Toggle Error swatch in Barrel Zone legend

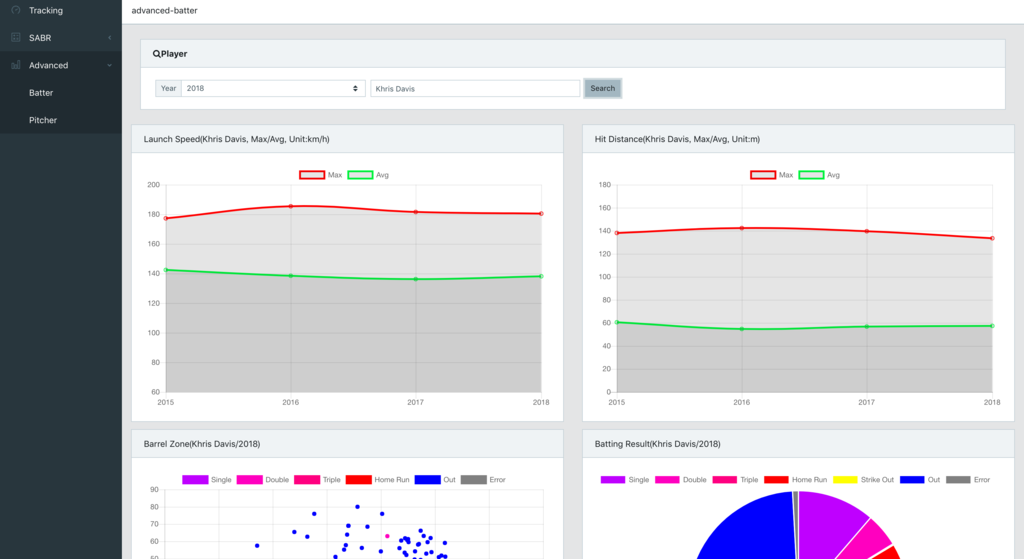[473, 479]
